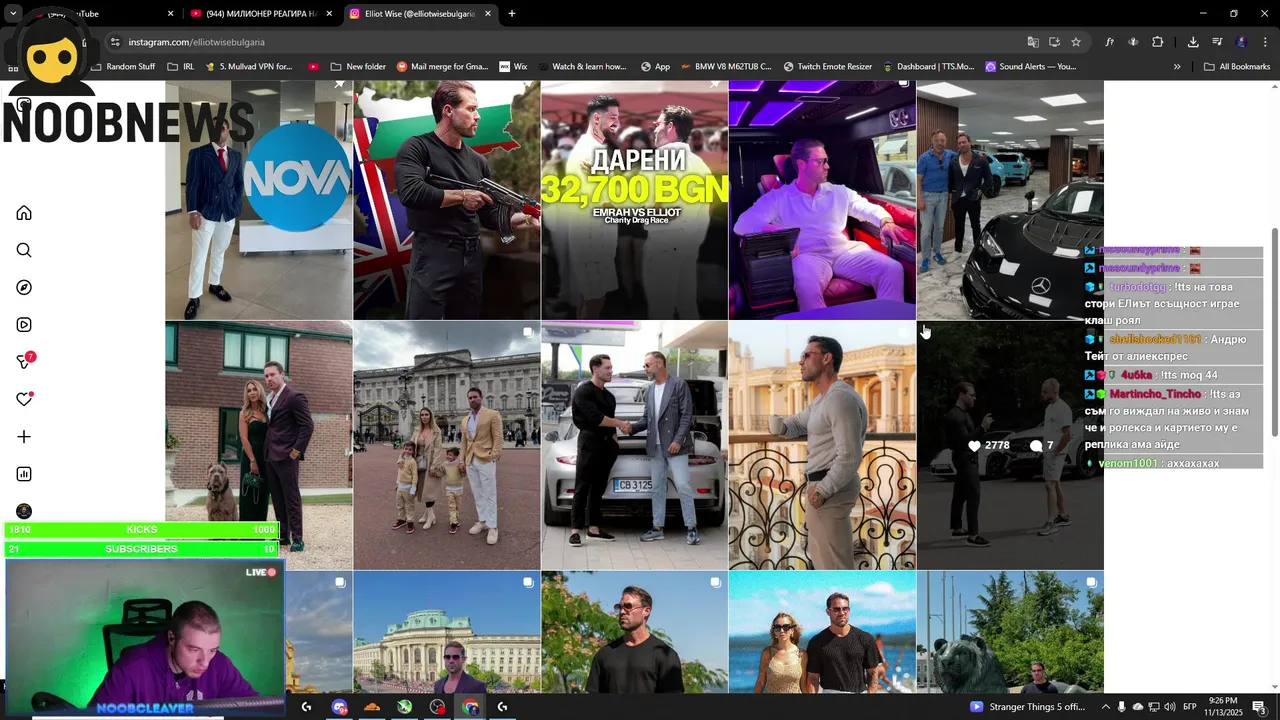Show hidden system tray icons

pyautogui.click(x=1106, y=707)
